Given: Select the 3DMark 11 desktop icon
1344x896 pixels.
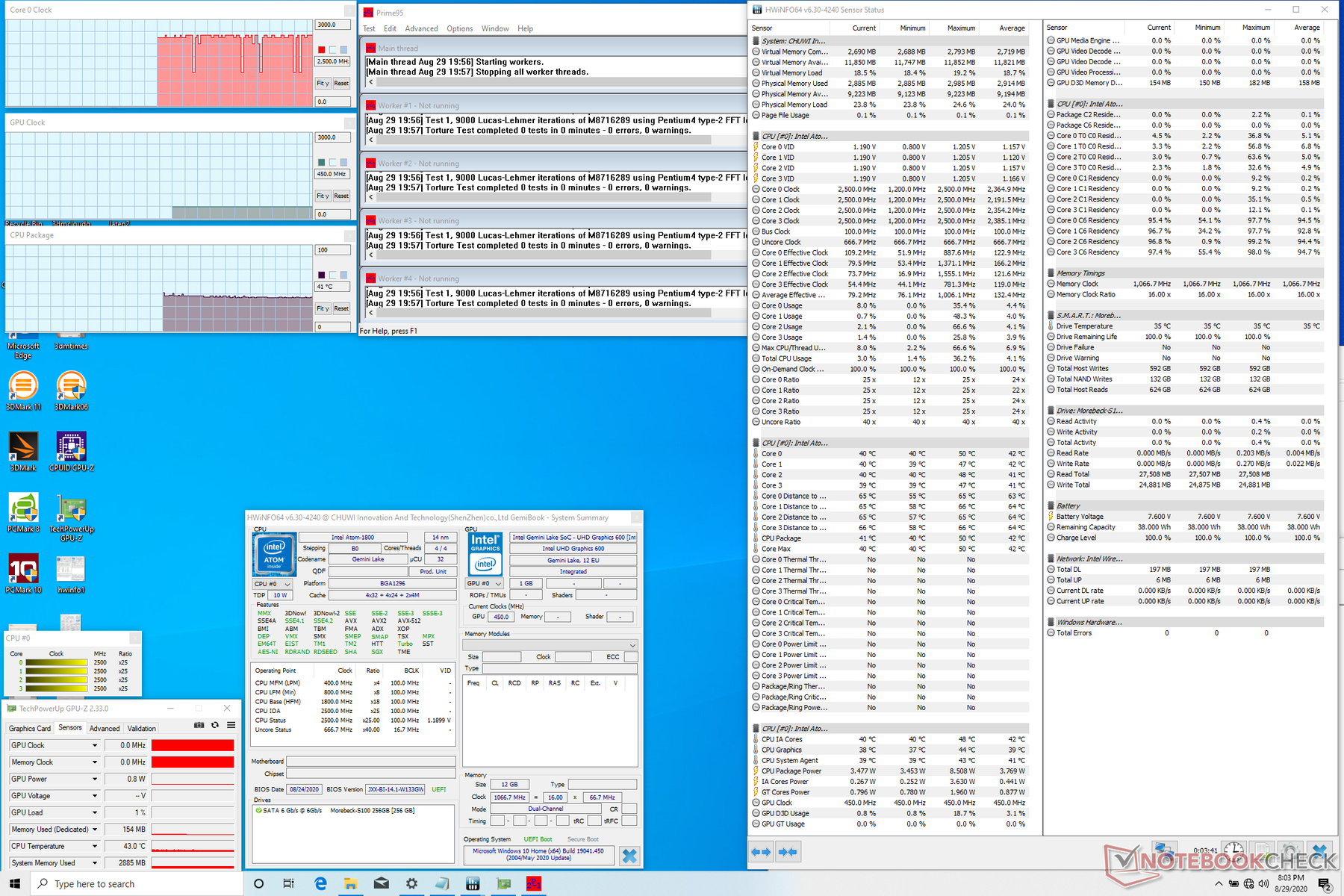Looking at the screenshot, I should pyautogui.click(x=24, y=391).
